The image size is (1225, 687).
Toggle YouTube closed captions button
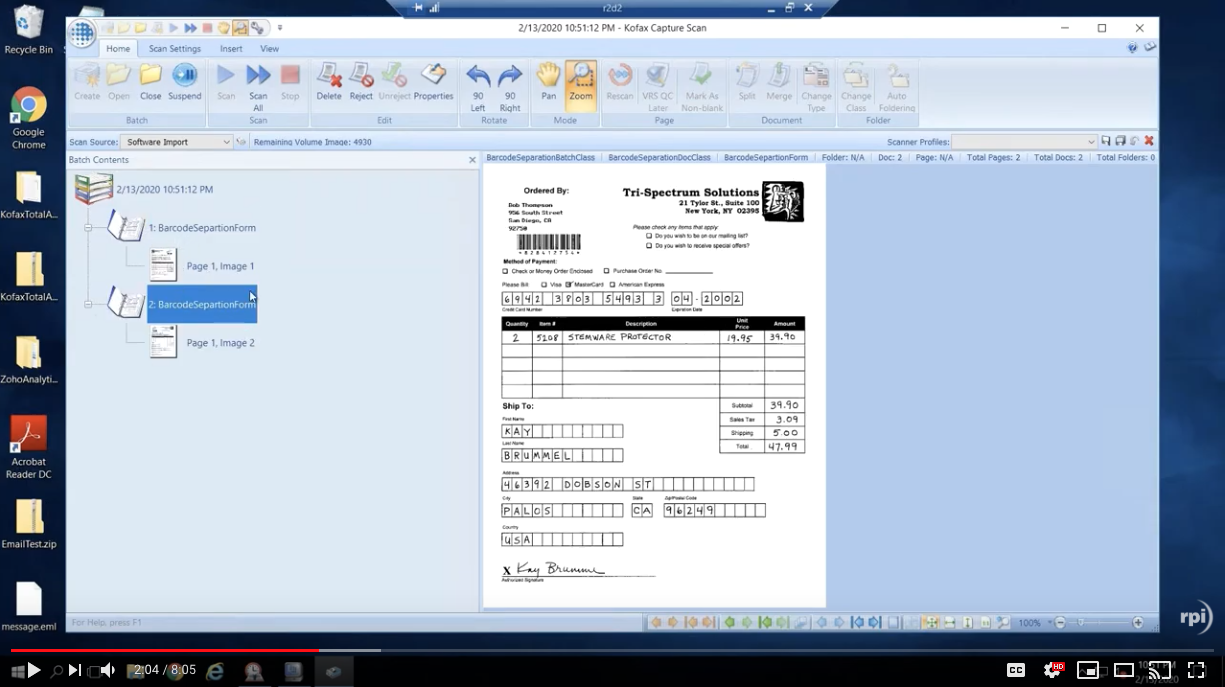click(1015, 670)
